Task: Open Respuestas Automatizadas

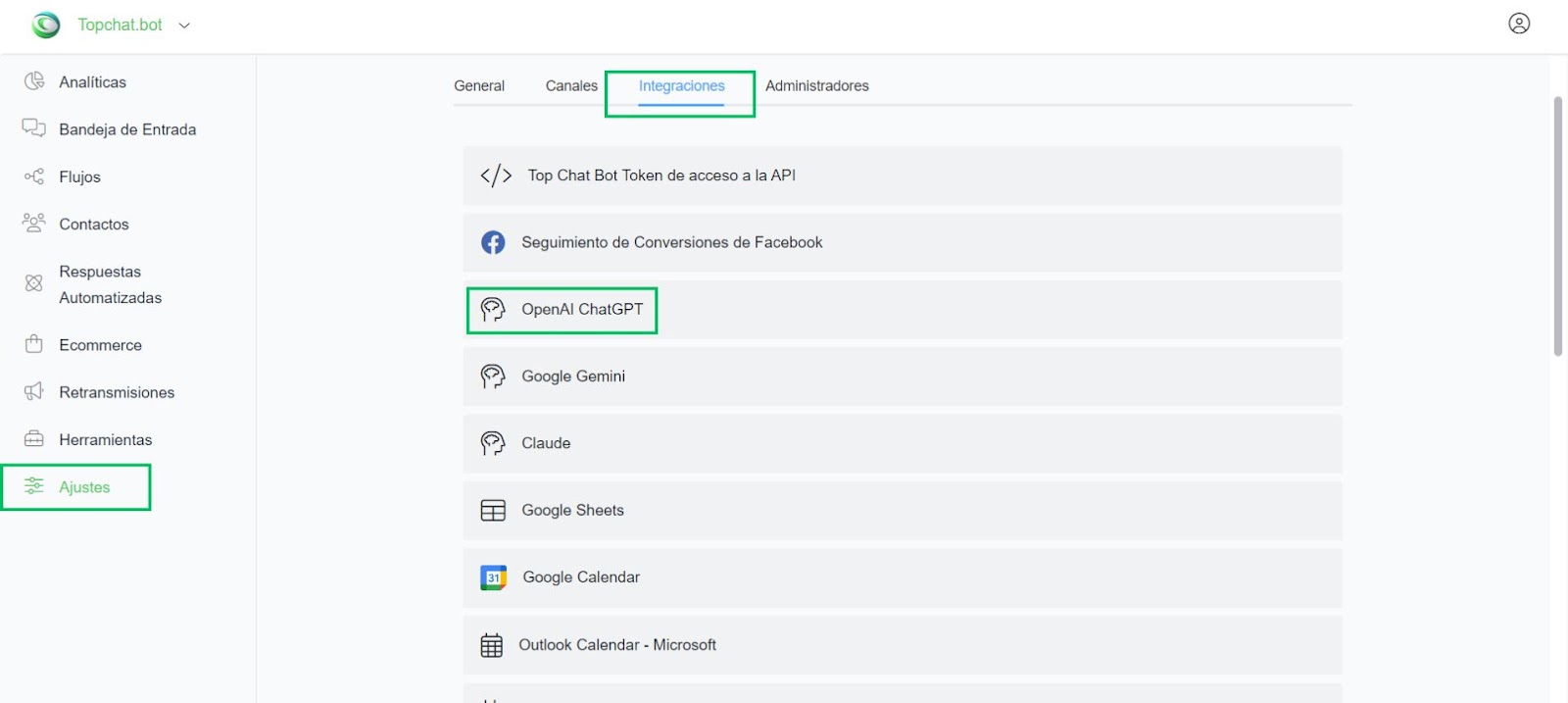Action: pos(110,284)
